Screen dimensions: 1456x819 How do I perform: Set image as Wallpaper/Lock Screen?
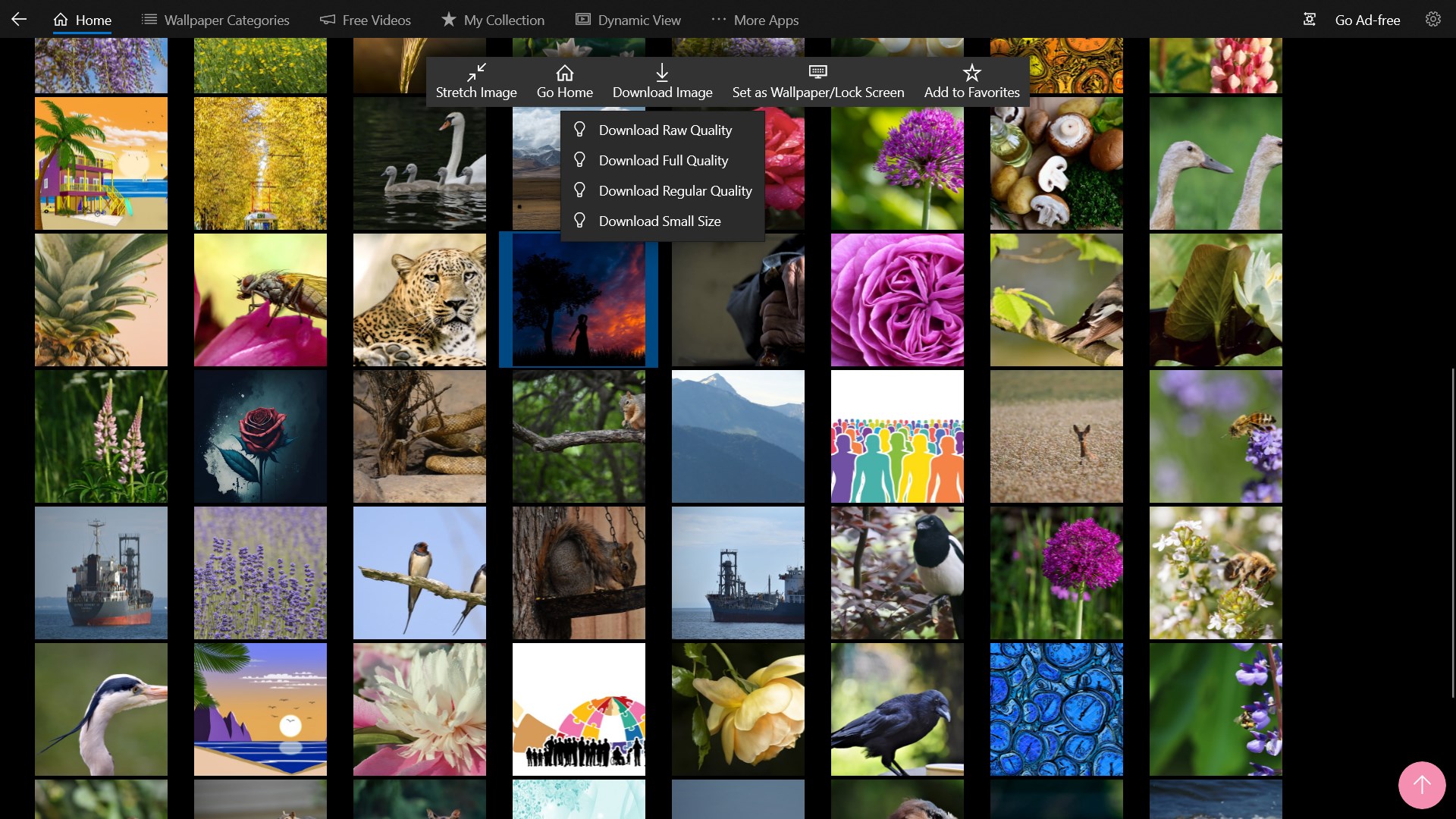point(817,81)
